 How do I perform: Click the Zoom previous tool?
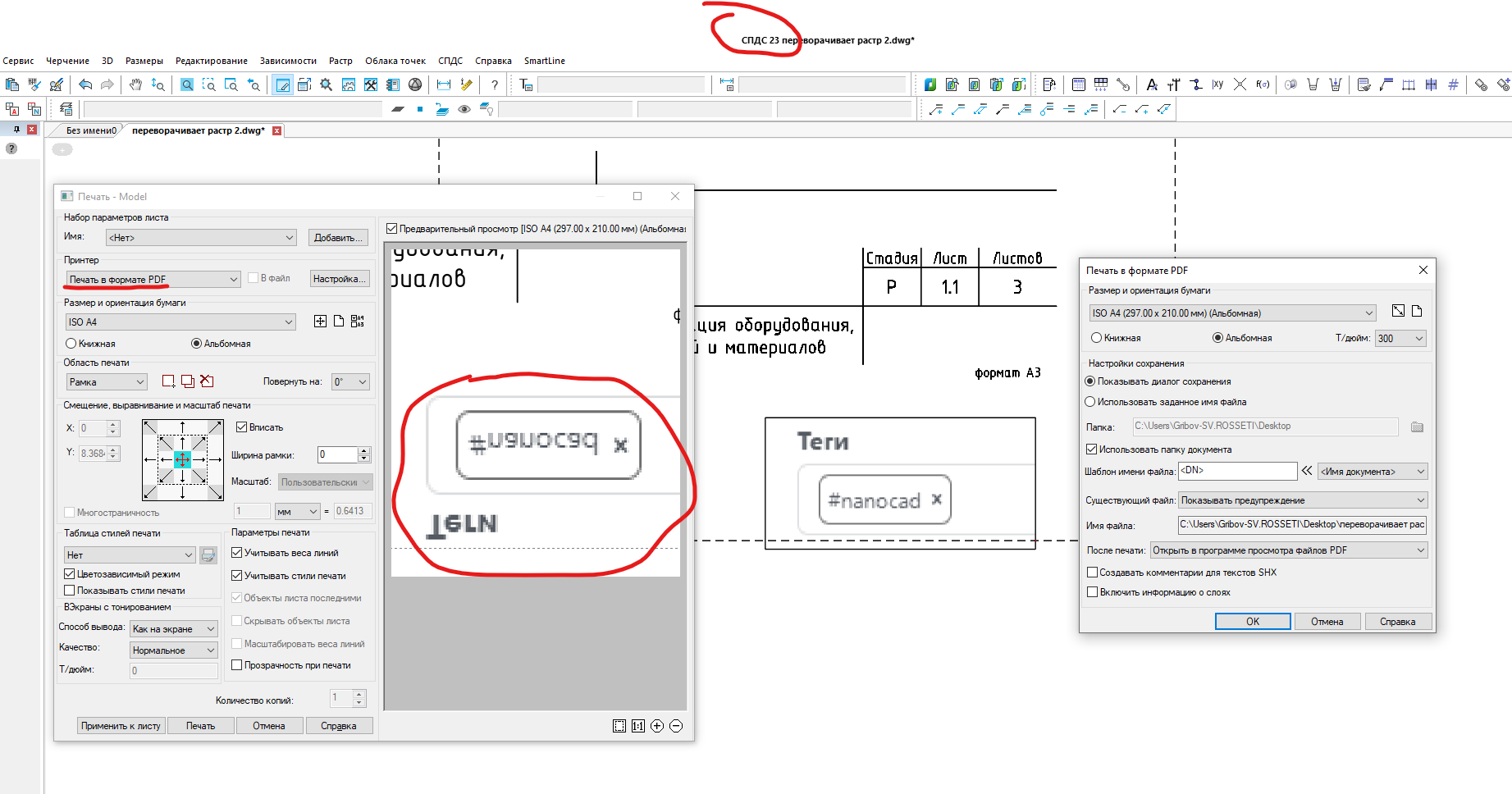click(254, 84)
